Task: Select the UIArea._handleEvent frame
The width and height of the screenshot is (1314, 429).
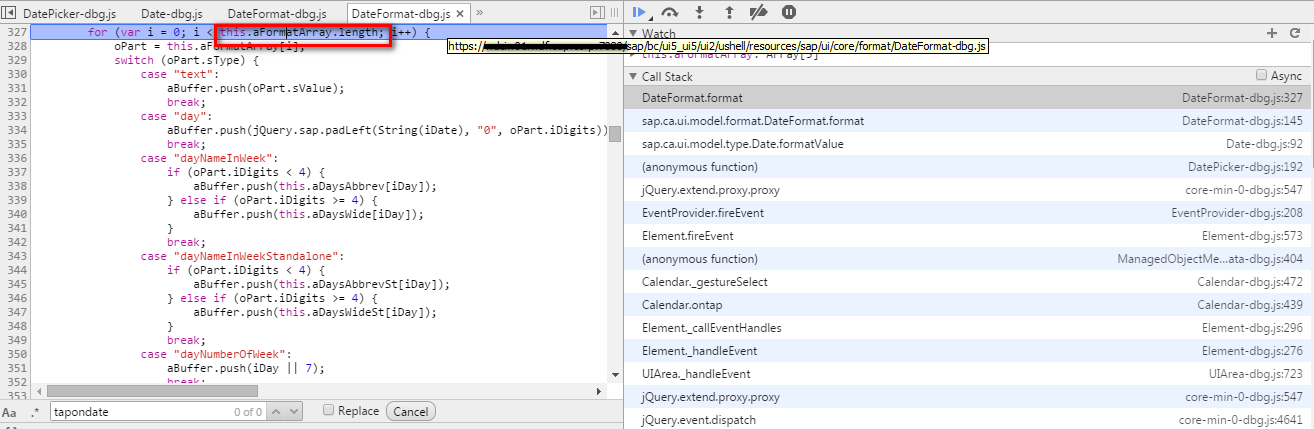Action: pos(968,373)
